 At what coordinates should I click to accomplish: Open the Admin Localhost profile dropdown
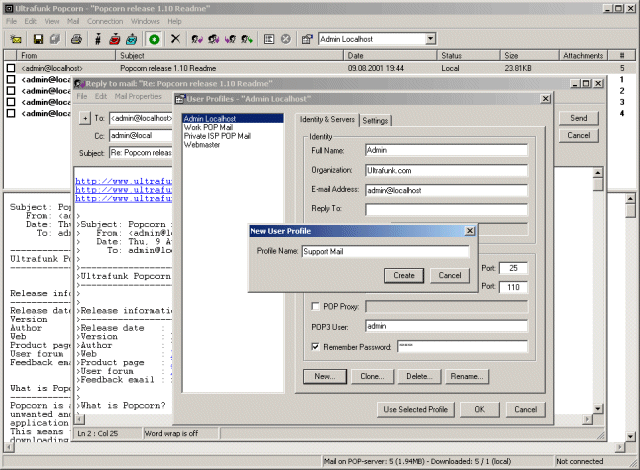point(430,39)
